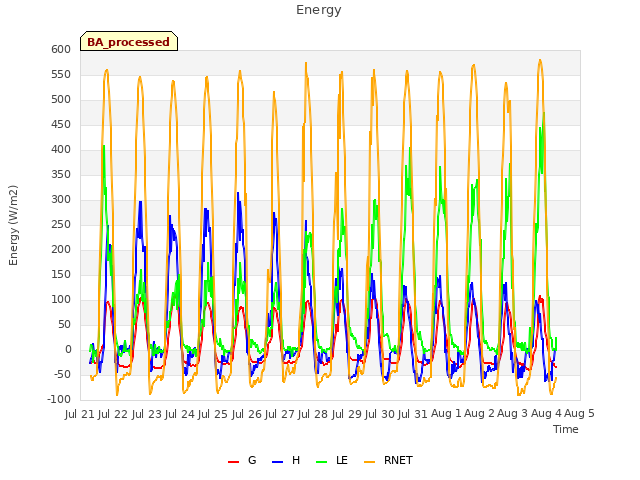
Task: Click the Energy chart title
Action: click(x=319, y=10)
